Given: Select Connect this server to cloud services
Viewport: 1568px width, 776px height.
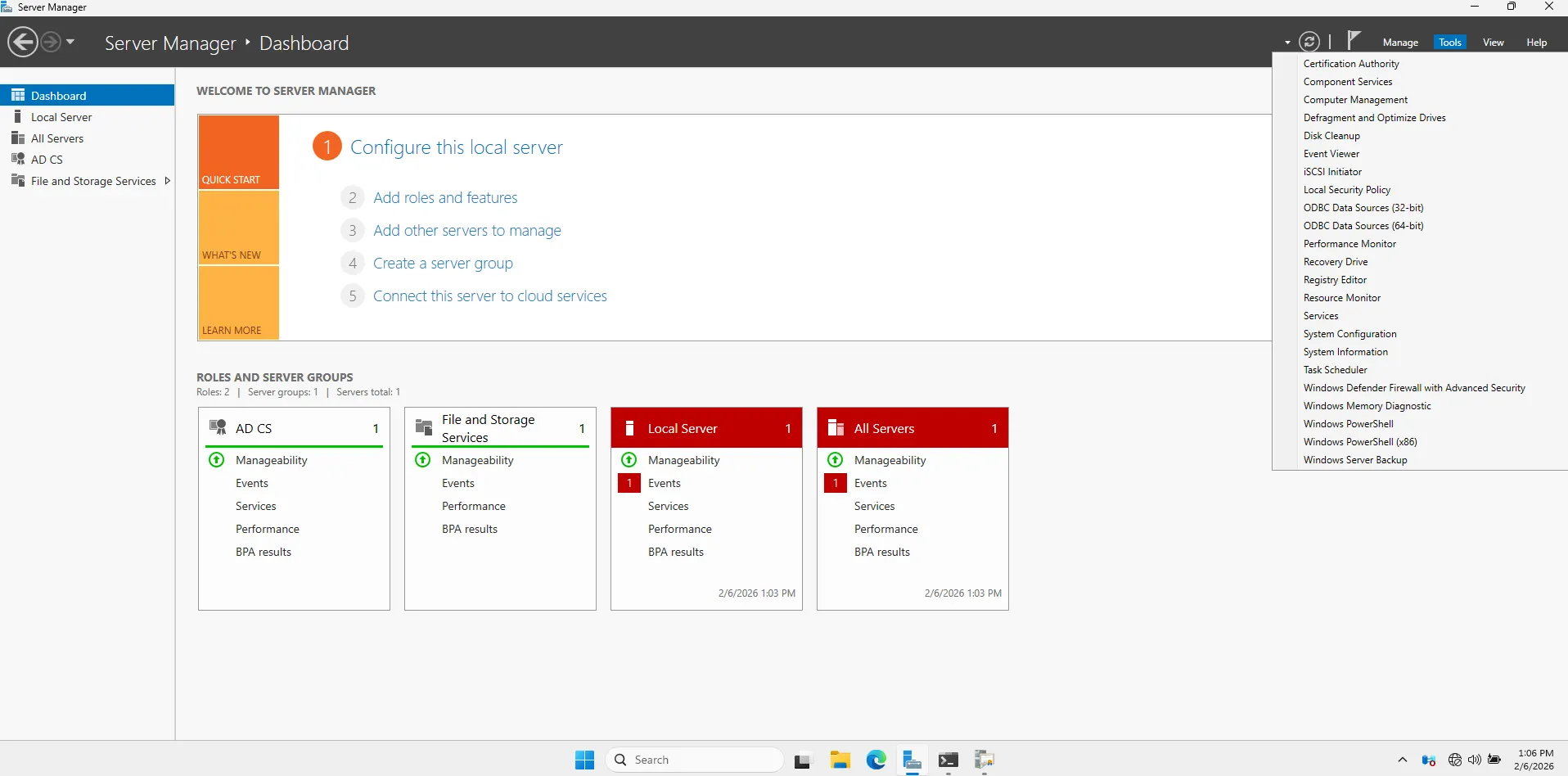Looking at the screenshot, I should point(489,296).
